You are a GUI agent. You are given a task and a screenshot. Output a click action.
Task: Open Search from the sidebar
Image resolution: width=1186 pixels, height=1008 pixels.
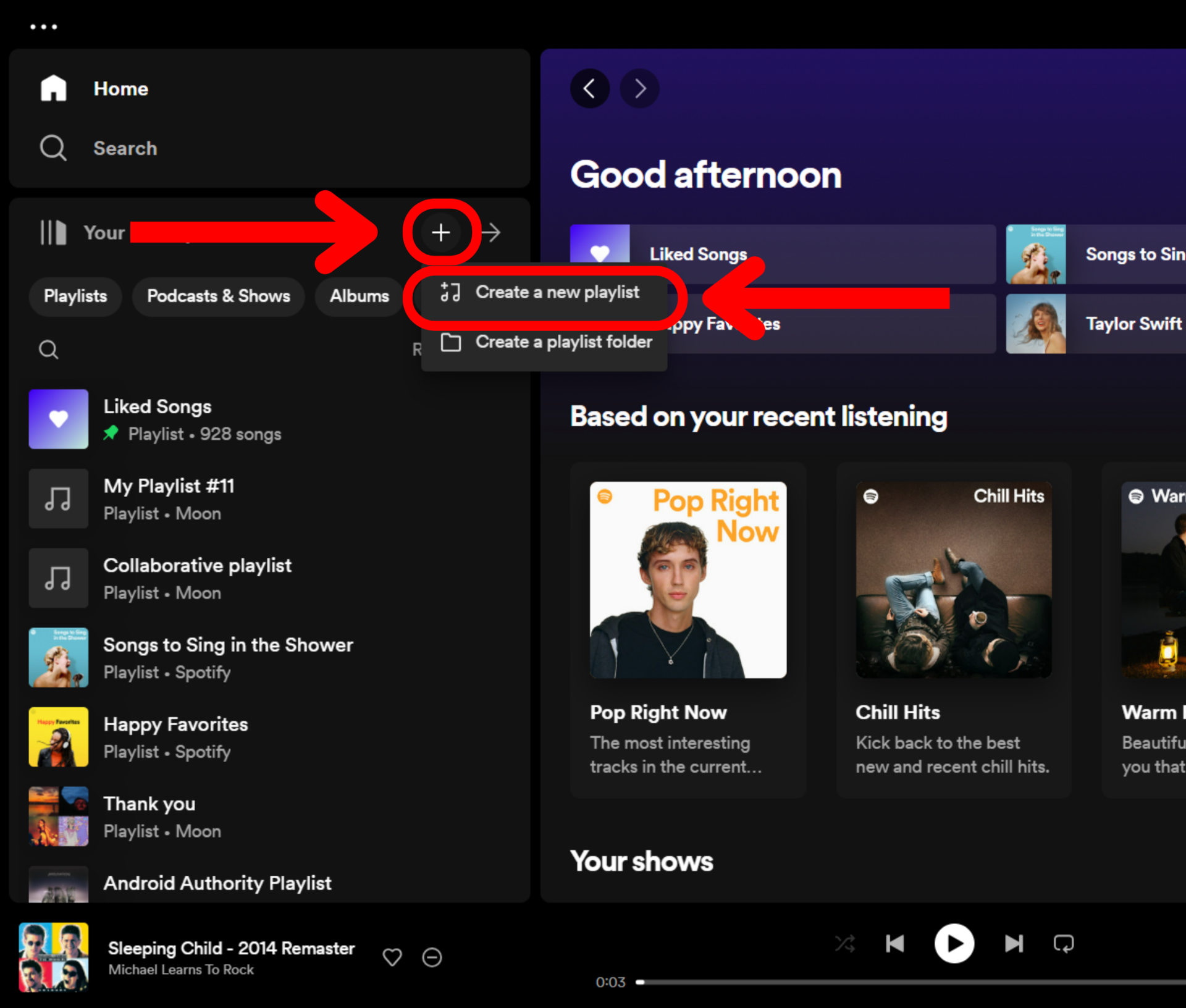[124, 148]
